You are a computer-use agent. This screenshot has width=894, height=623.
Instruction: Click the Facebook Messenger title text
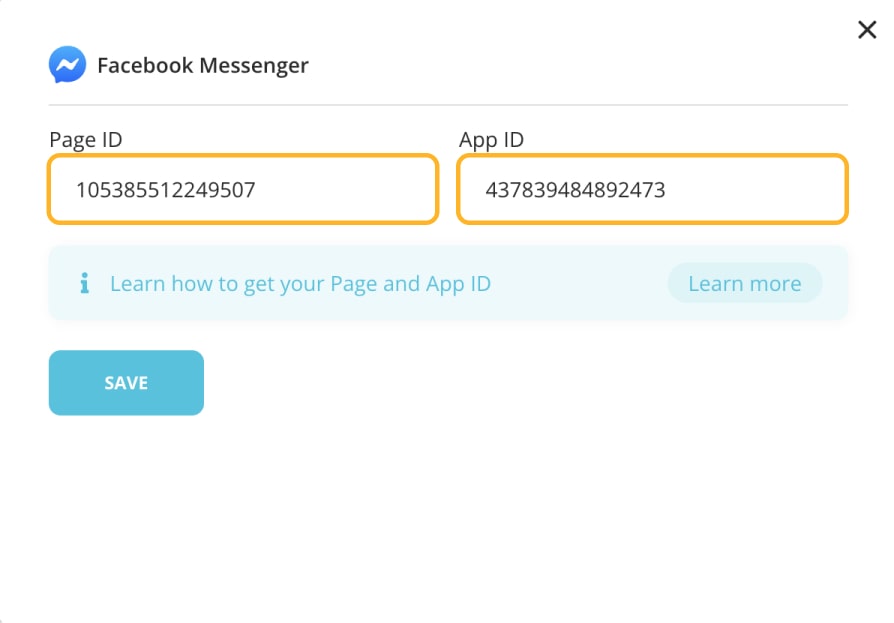(202, 65)
